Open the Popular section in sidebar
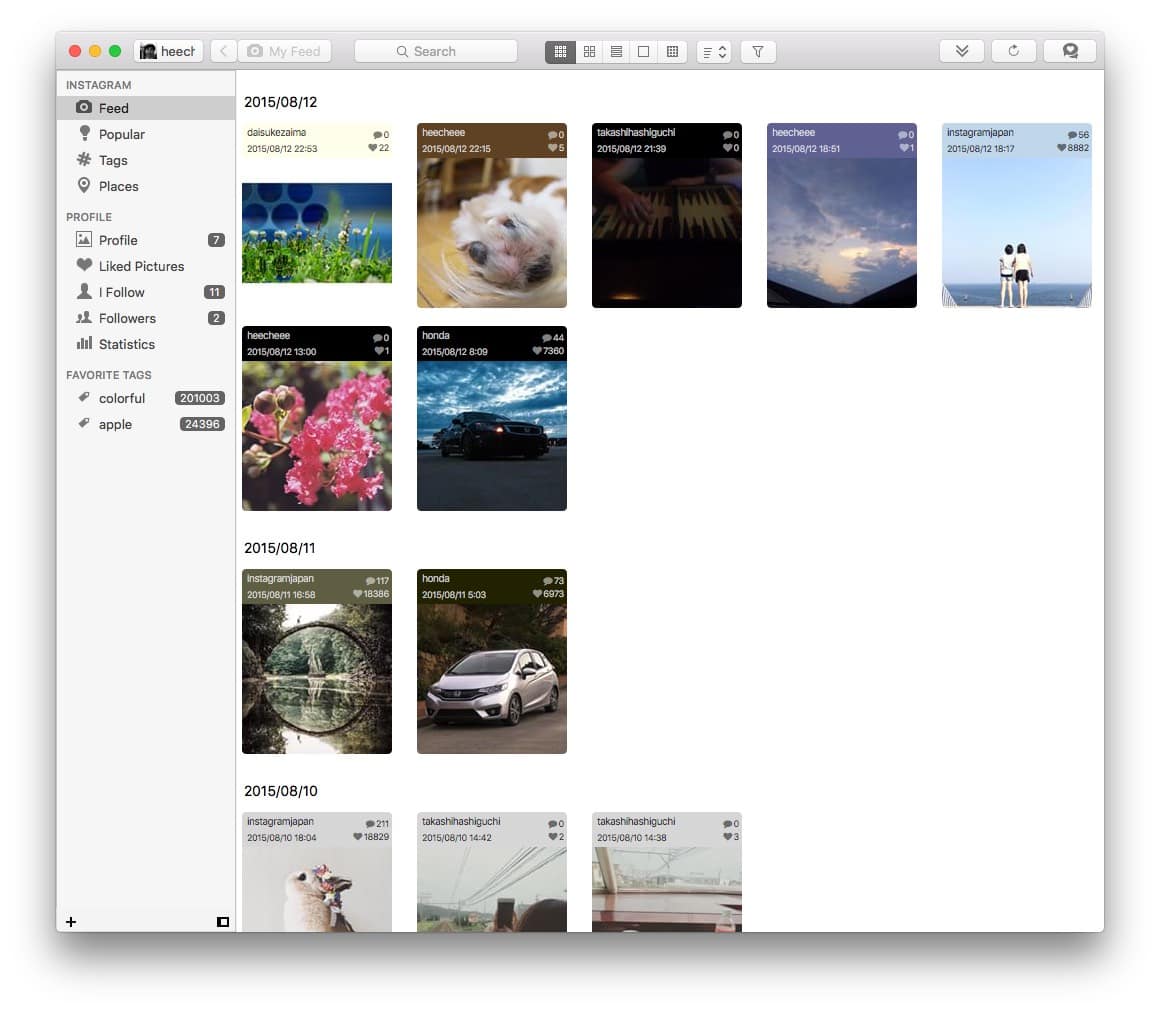 click(121, 134)
